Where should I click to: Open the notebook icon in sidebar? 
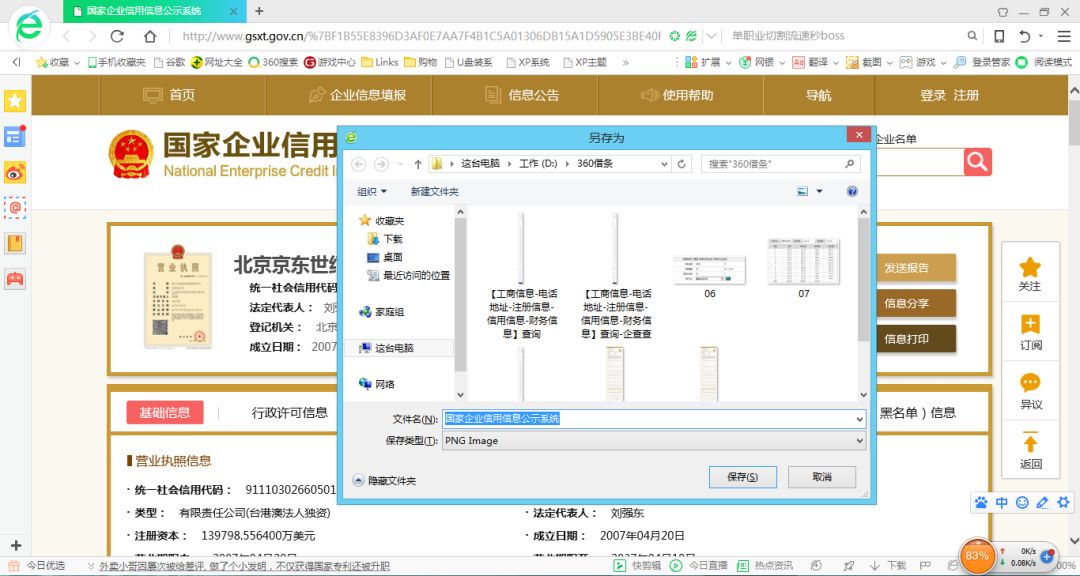point(14,243)
